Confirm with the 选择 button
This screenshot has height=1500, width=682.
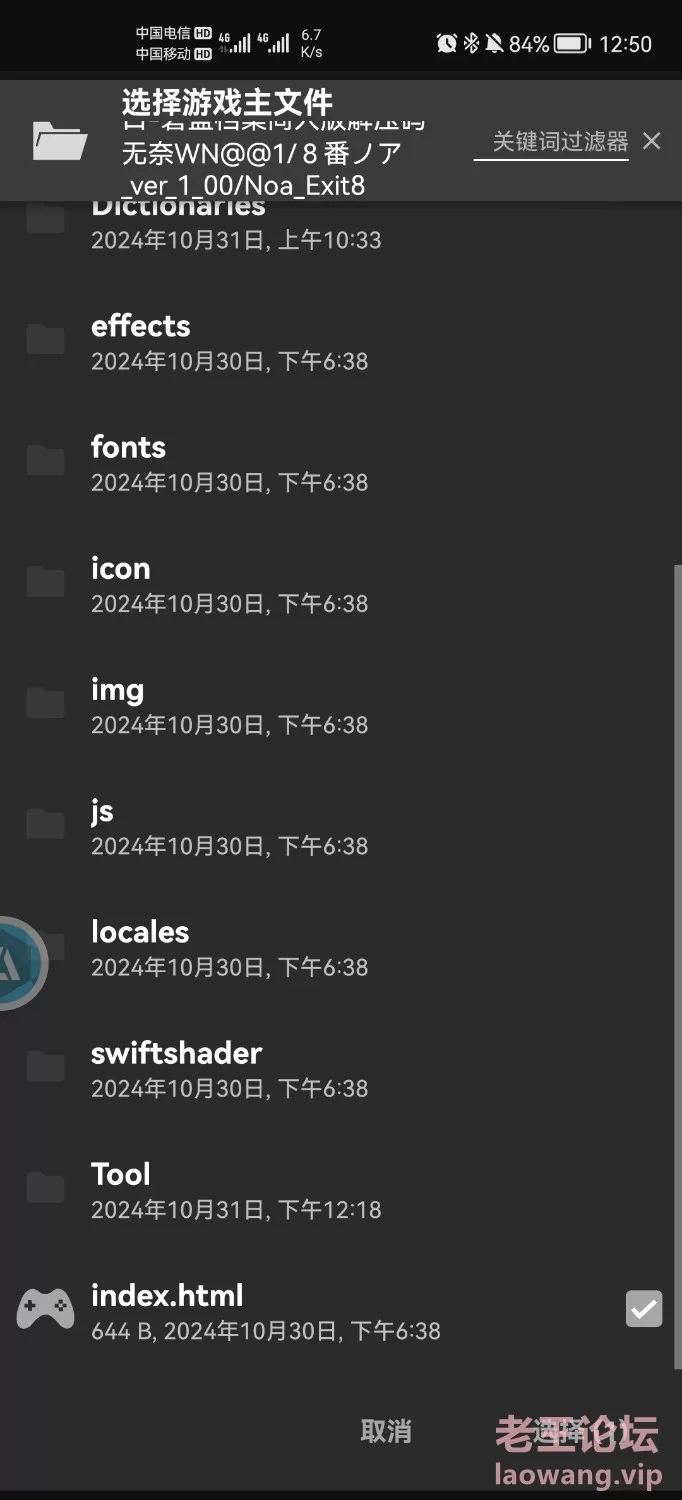560,1431
